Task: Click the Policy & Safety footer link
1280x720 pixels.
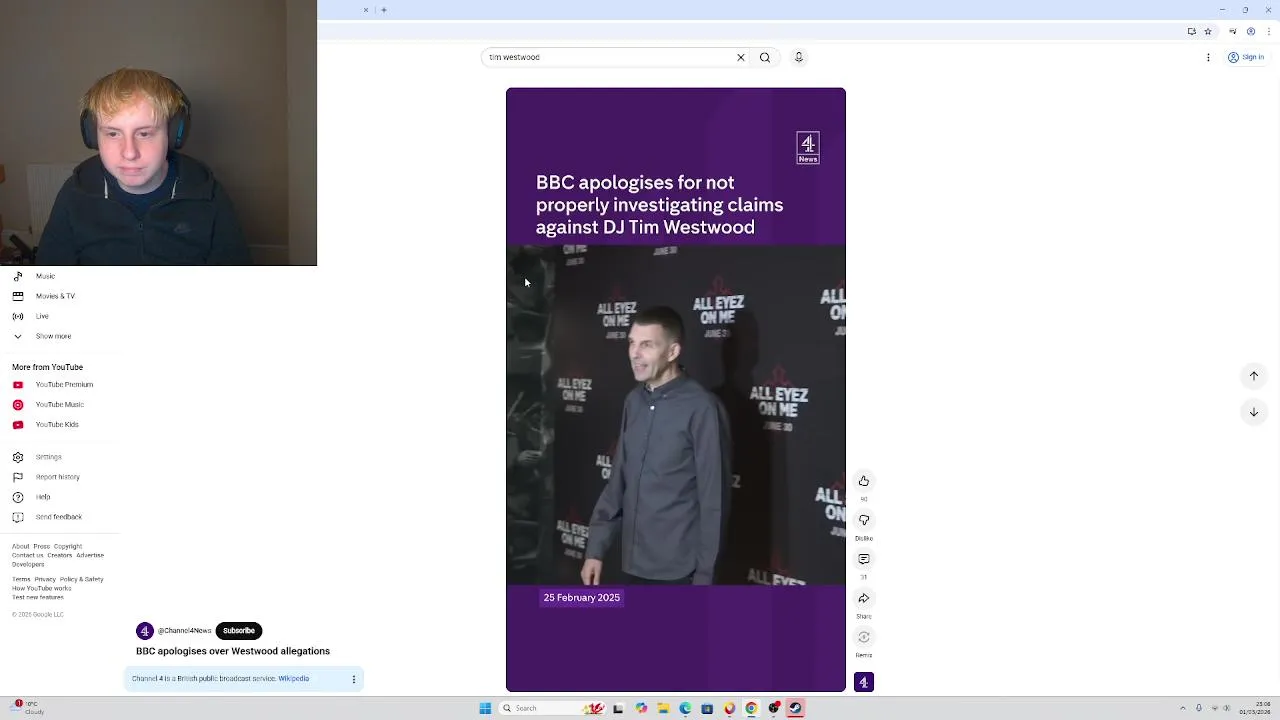Action: tap(82, 579)
